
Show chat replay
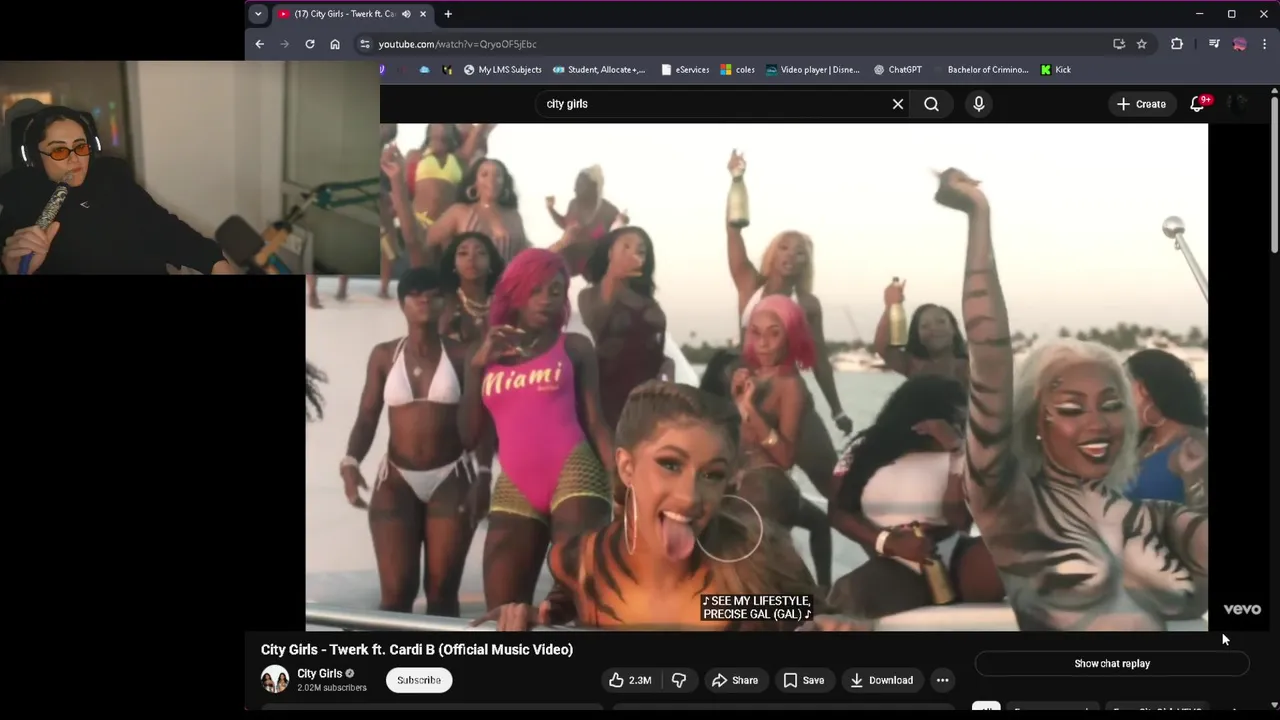click(1112, 663)
